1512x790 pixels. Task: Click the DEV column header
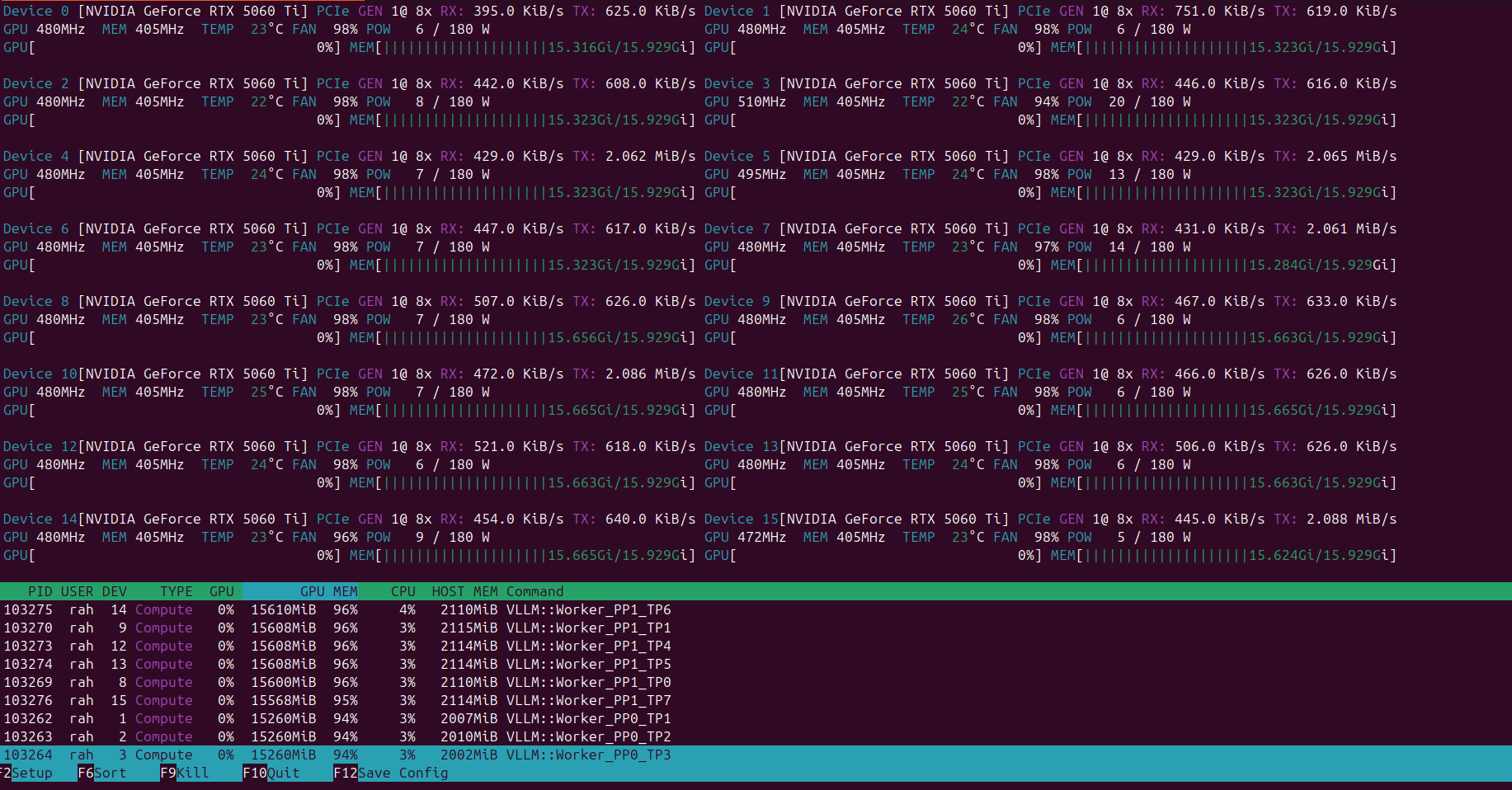[115, 591]
